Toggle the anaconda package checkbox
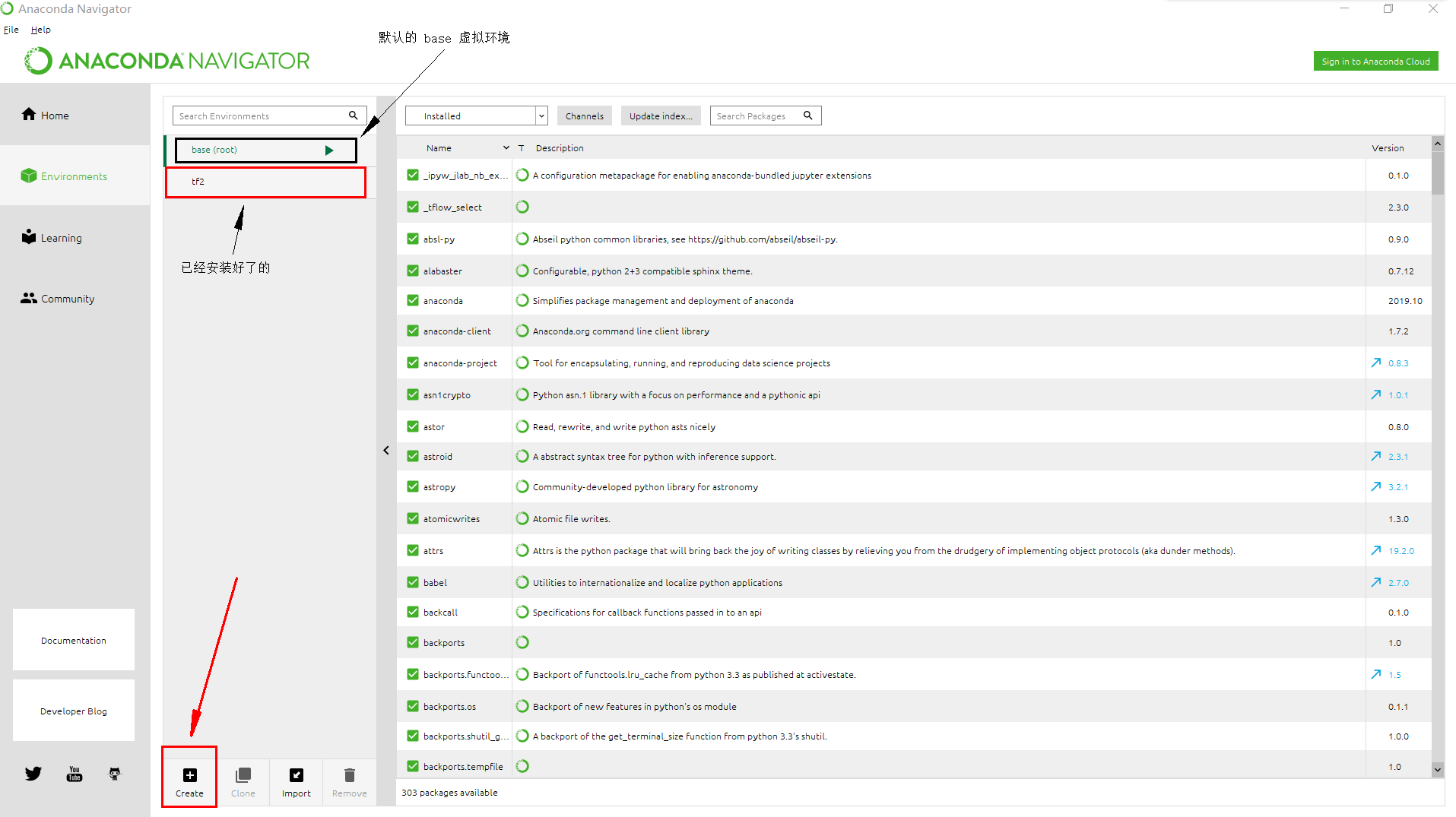Screen dimensions: 1456x817 coord(413,301)
